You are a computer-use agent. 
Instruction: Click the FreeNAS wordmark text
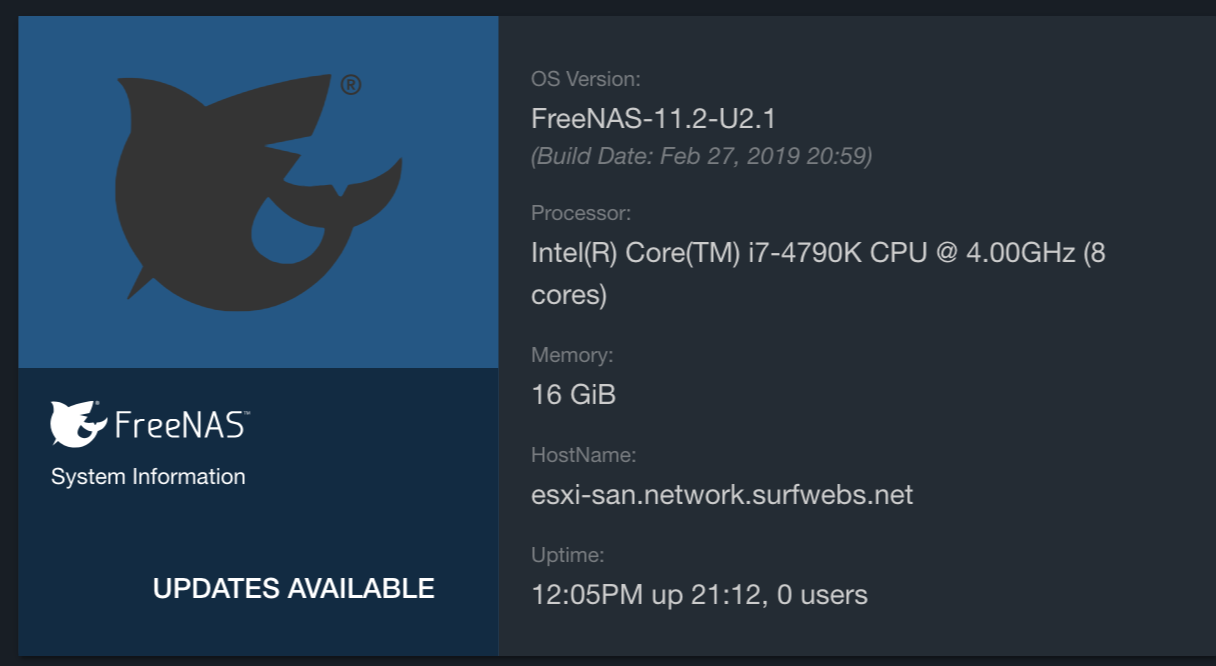pos(182,424)
